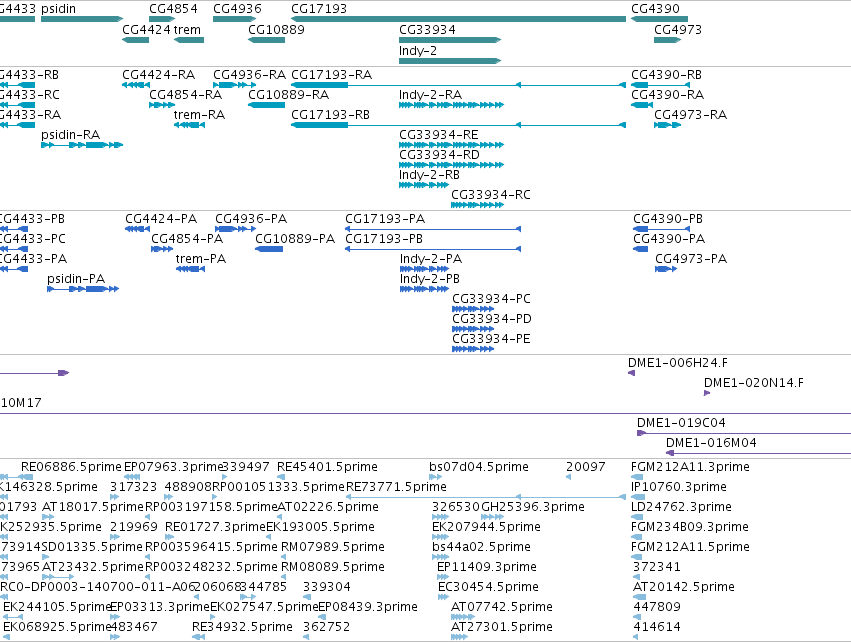Open EST FGM234B09.3prime
851x642 pixels.
click(x=690, y=527)
